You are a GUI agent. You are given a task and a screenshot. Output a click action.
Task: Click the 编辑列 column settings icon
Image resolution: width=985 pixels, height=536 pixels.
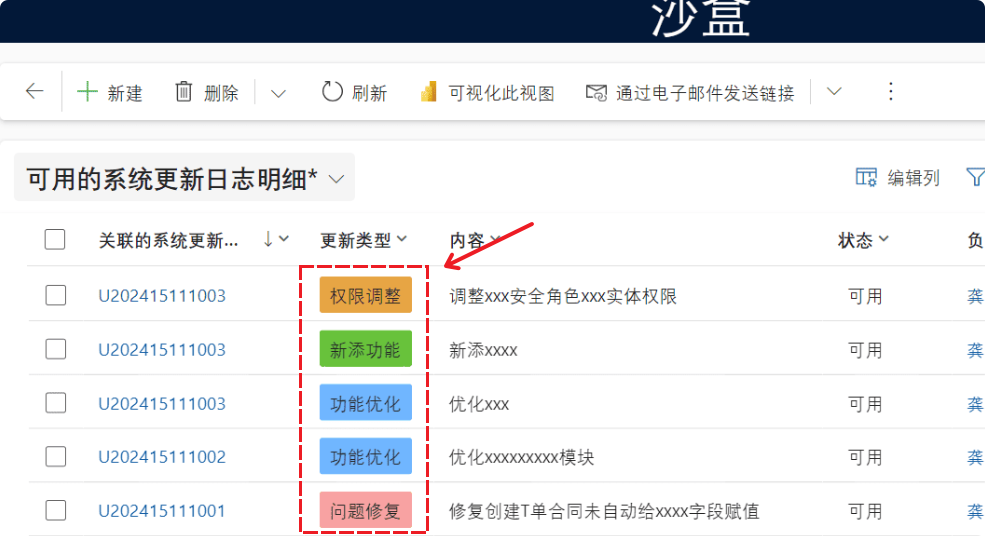coord(866,177)
